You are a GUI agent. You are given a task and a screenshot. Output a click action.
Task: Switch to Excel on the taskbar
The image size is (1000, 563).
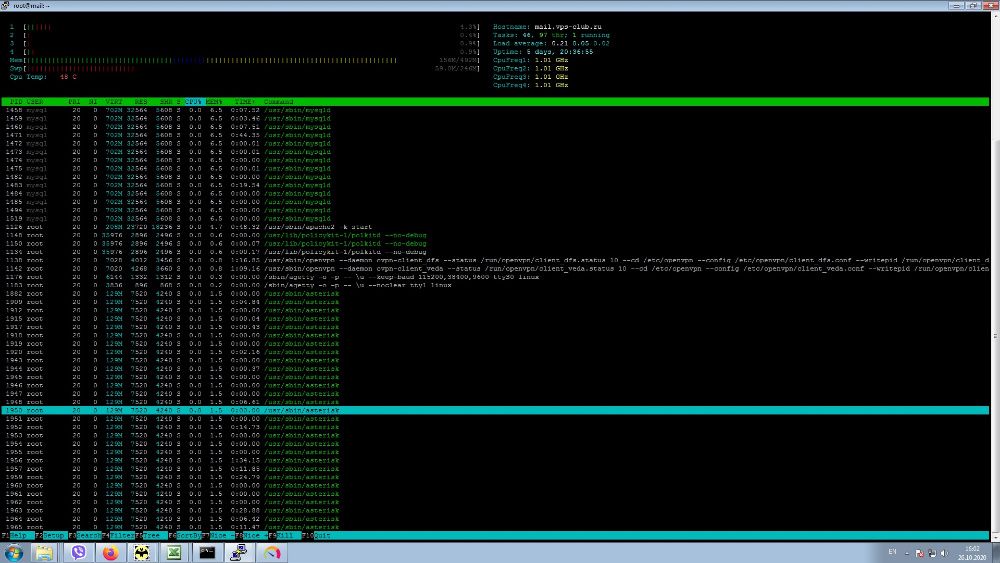(173, 552)
